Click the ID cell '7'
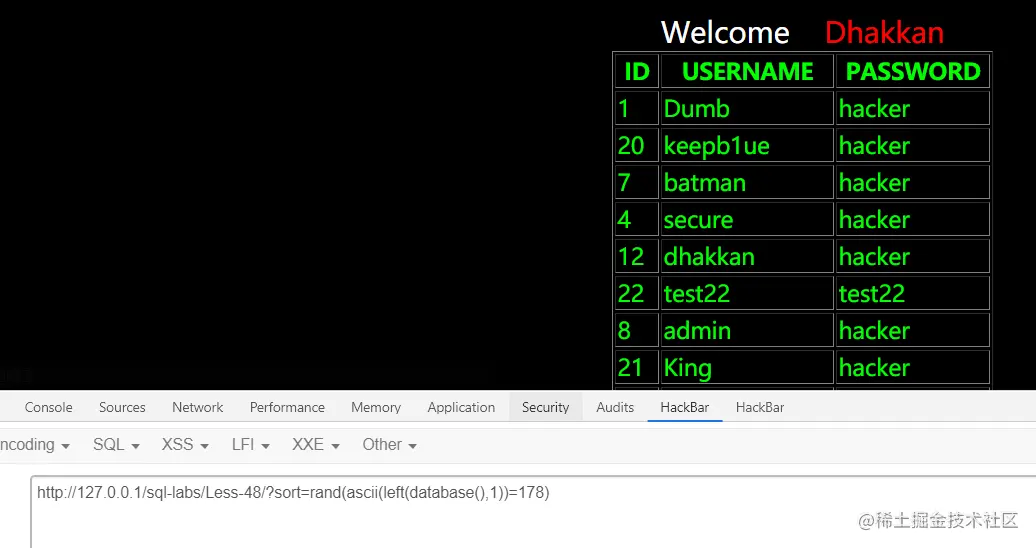Viewport: 1036px width, 548px height. pyautogui.click(x=637, y=182)
